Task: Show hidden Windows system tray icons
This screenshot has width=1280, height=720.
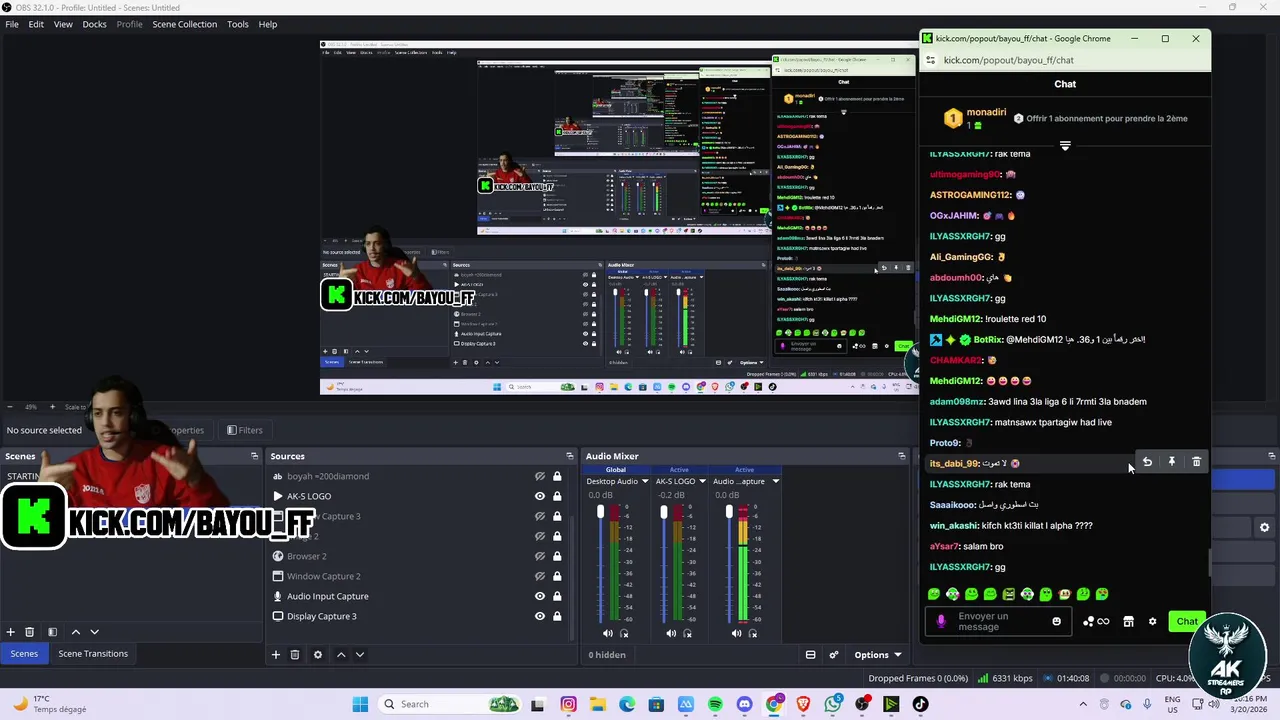Action: point(1082,704)
